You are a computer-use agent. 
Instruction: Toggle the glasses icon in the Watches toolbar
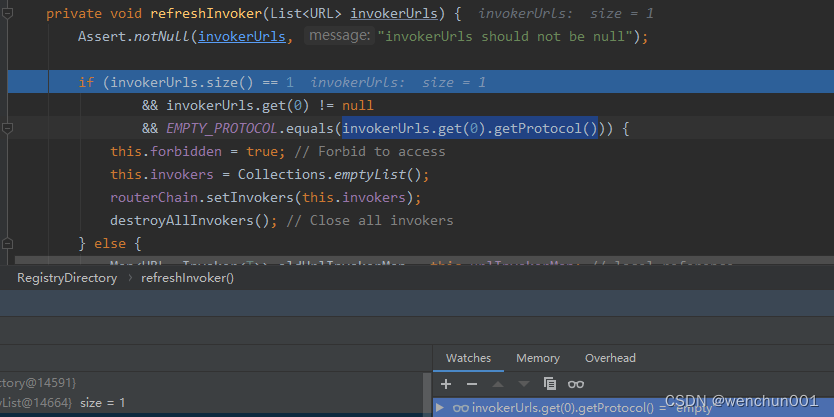576,384
